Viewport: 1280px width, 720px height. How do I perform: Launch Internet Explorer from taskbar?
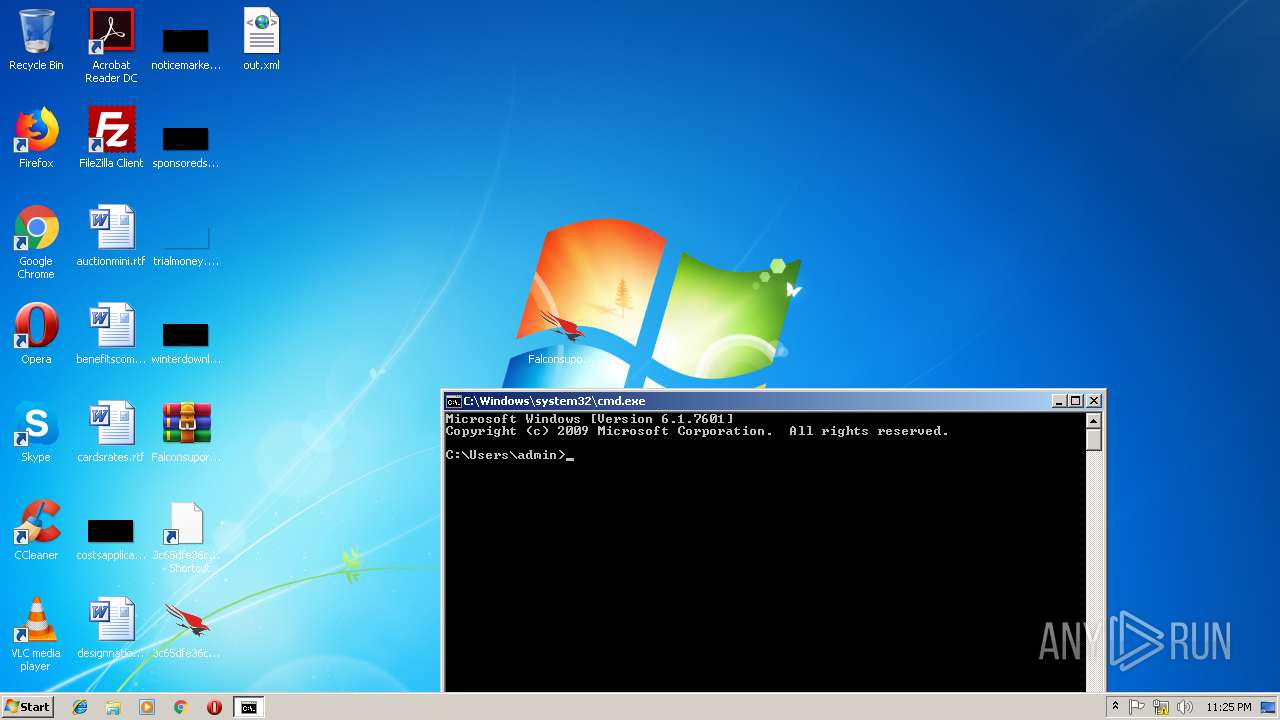pos(80,707)
